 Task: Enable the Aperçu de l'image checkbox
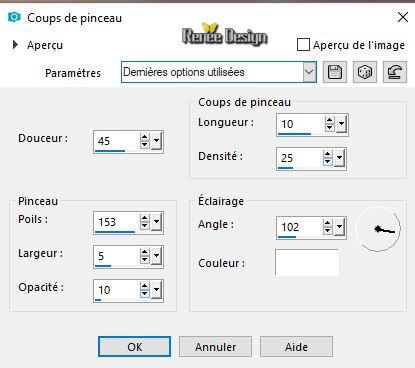point(303,45)
